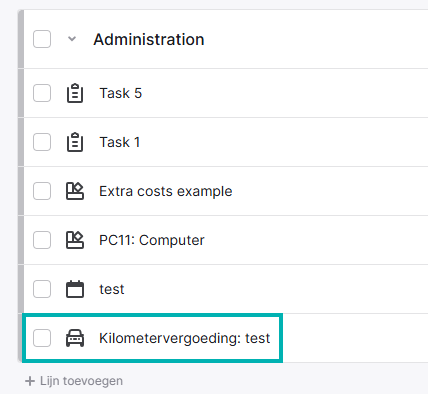The height and width of the screenshot is (394, 428).
Task: Tick the Administration group checkbox
Action: (x=42, y=39)
